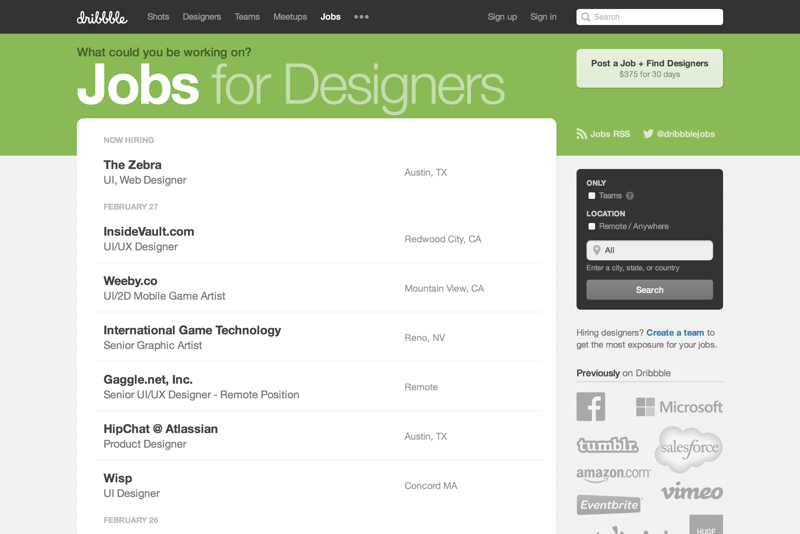800x534 pixels.
Task: Click UI/UX Designer job title
Action: pyautogui.click(x=140, y=247)
